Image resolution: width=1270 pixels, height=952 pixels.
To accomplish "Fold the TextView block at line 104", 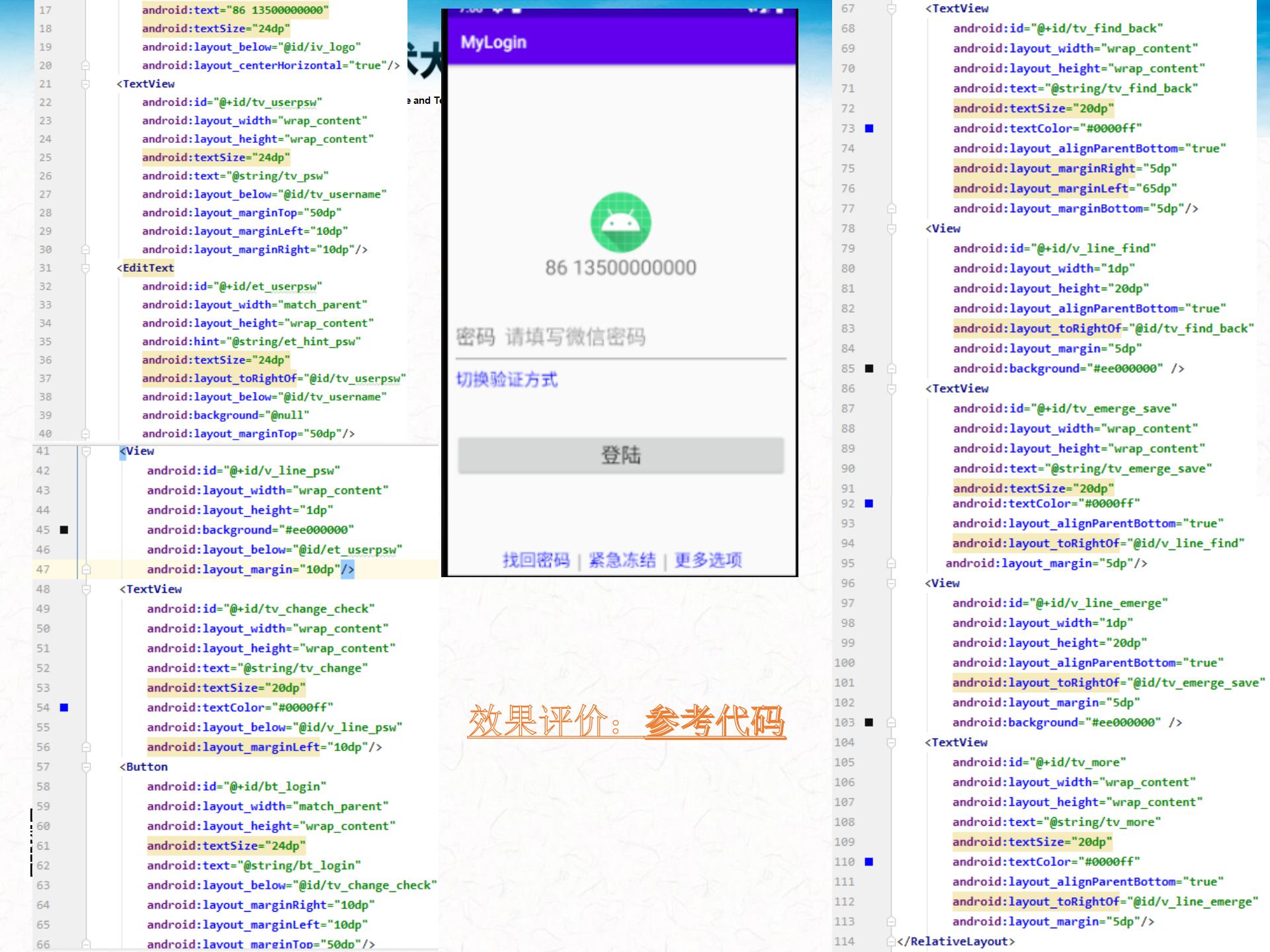I will [x=891, y=742].
